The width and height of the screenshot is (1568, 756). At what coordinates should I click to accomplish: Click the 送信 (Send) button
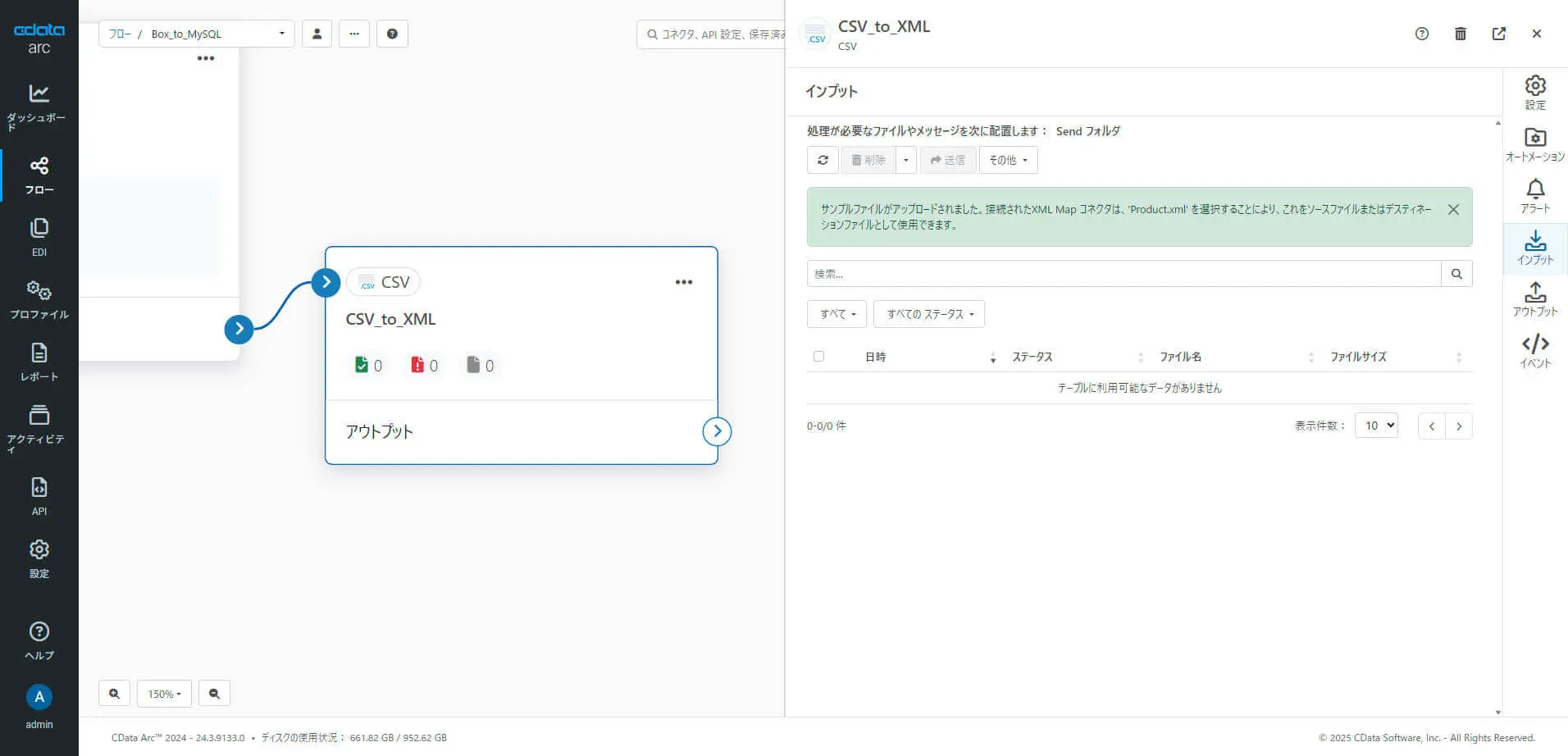pos(948,160)
